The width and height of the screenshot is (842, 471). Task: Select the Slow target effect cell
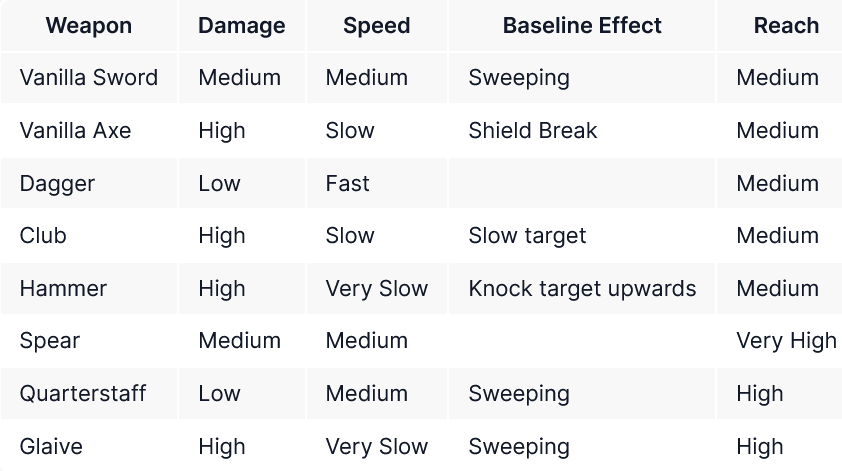[527, 236]
